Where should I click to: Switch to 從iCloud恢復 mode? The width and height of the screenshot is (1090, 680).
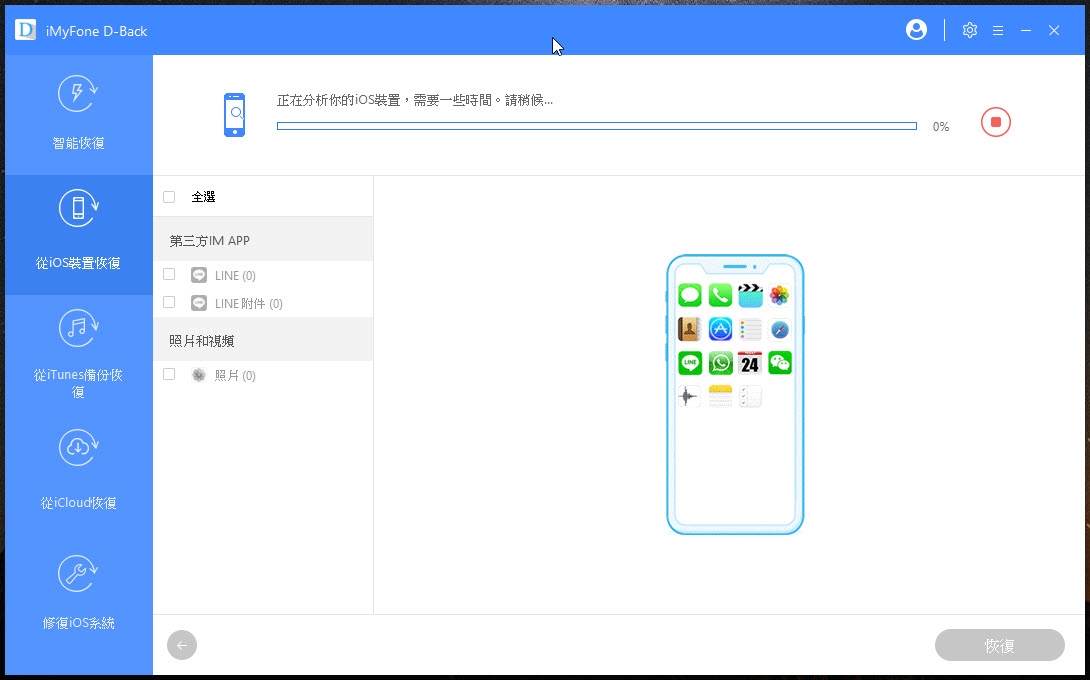(79, 475)
